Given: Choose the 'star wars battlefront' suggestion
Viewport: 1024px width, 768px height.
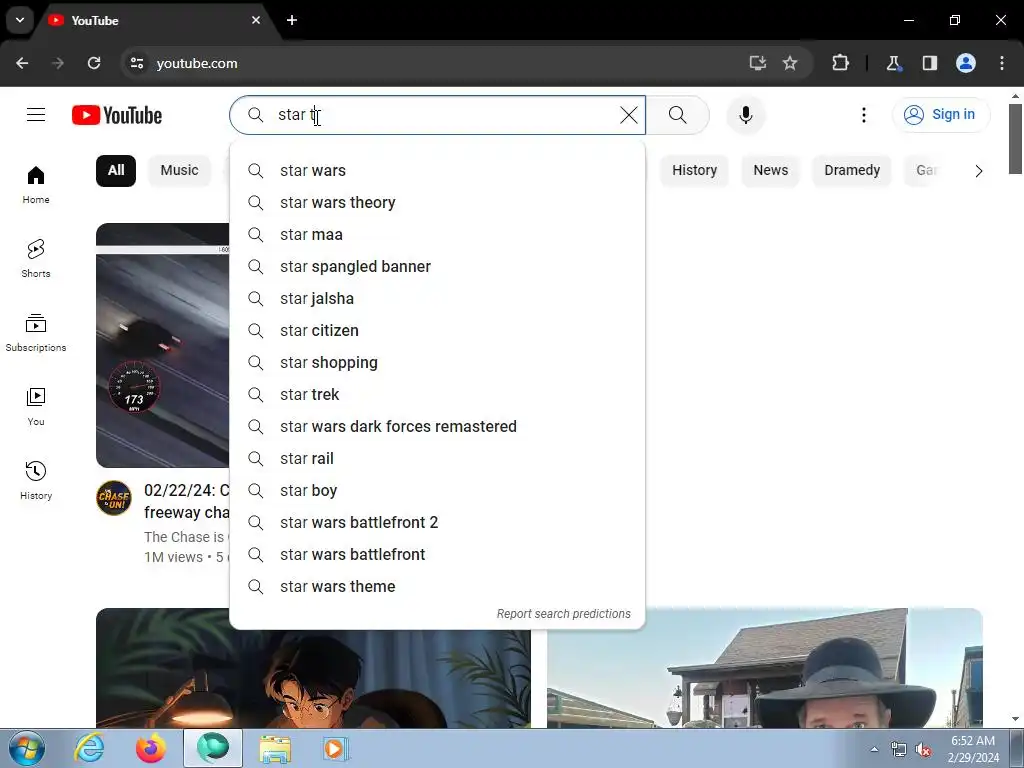Looking at the screenshot, I should tap(437, 554).
